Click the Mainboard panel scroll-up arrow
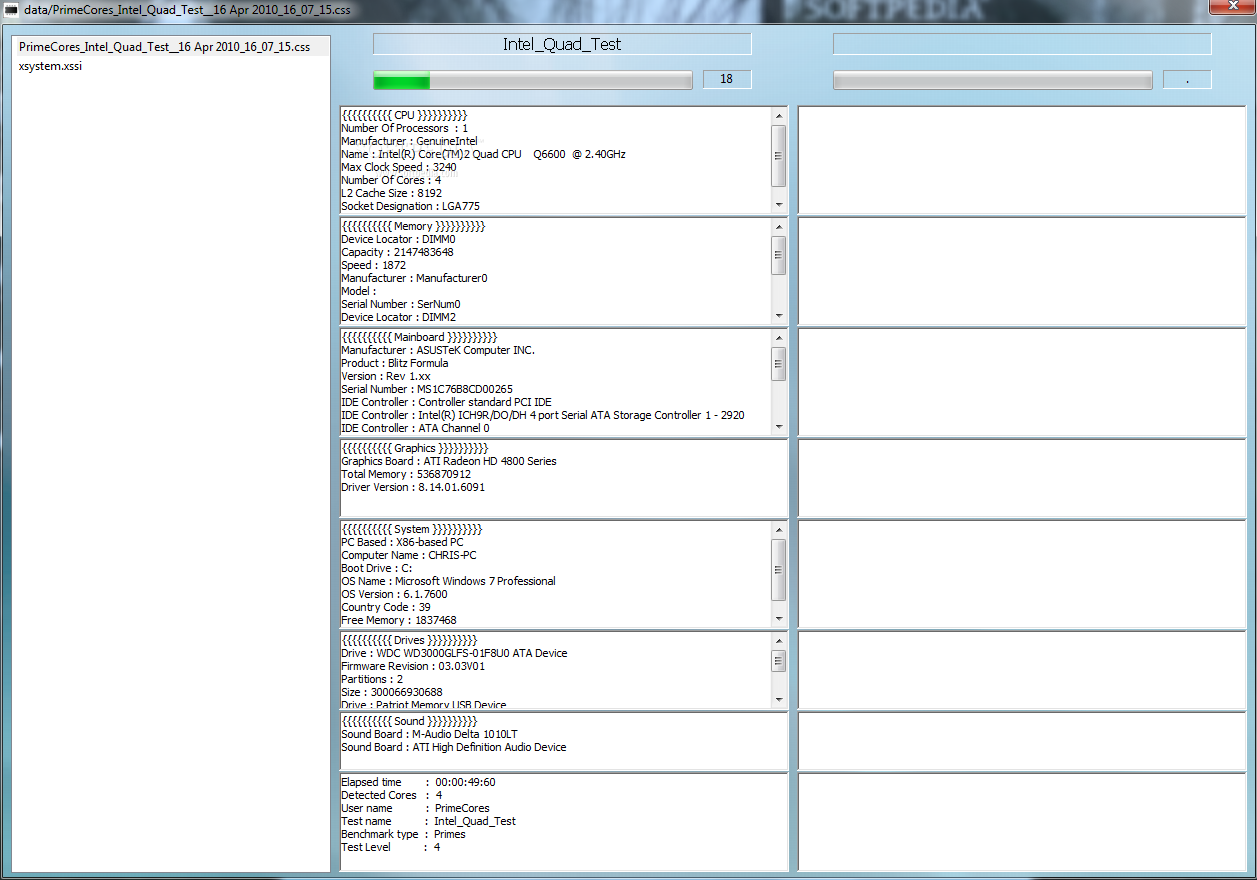The height and width of the screenshot is (880, 1257). coord(779,337)
